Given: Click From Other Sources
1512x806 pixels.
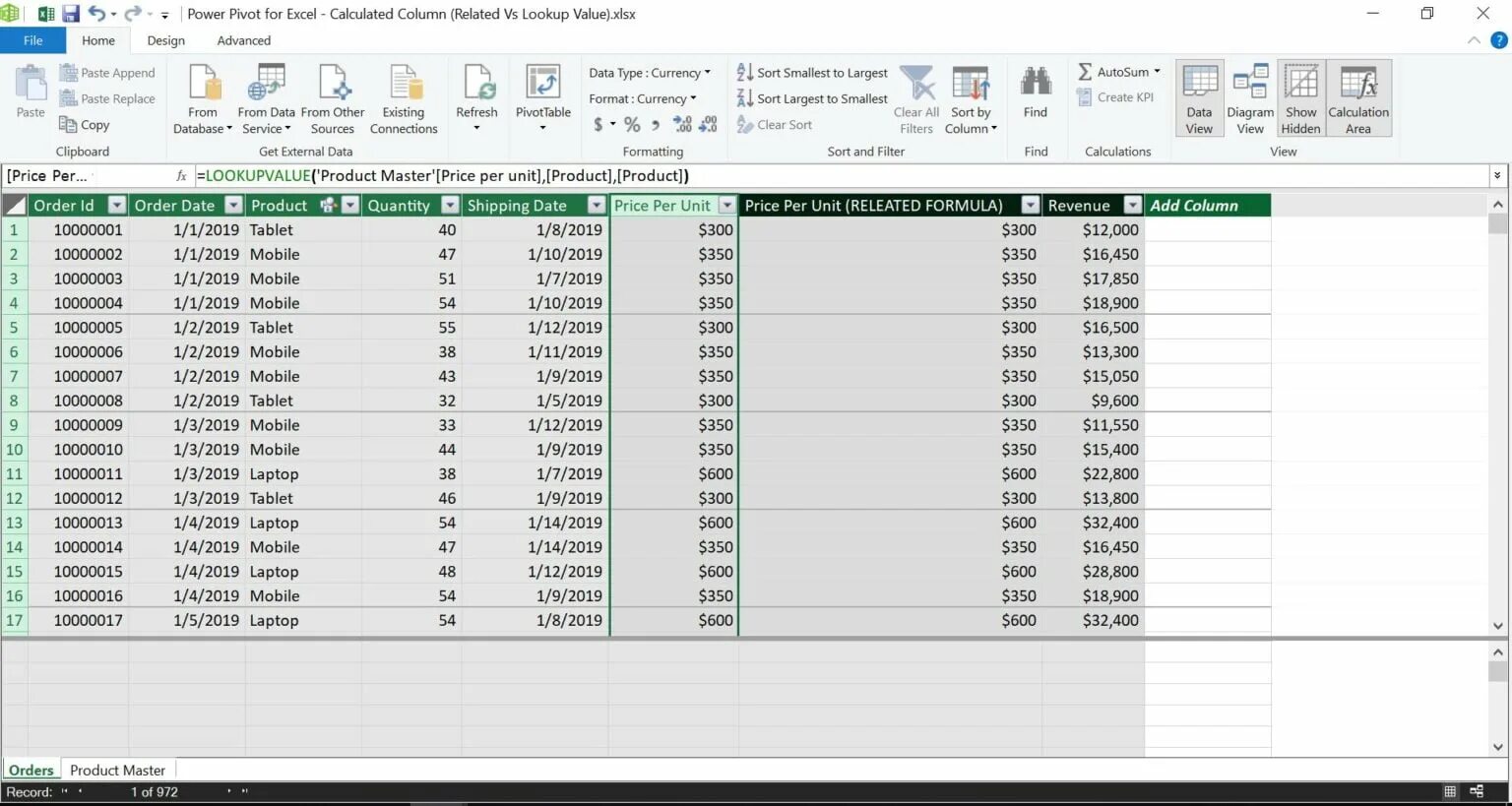Looking at the screenshot, I should tap(333, 99).
